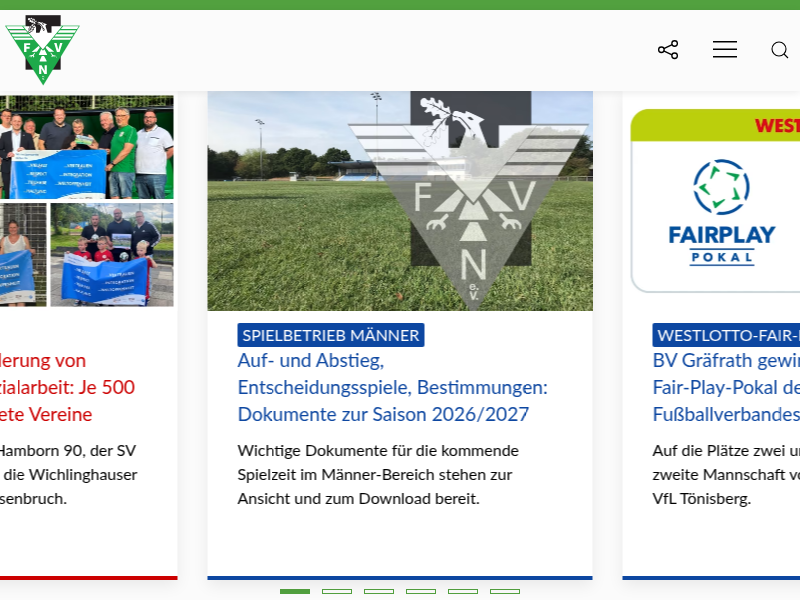This screenshot has height=600, width=800.
Task: Click text 'Wichtige Dokumente für die kommende'
Action: pyautogui.click(x=378, y=451)
